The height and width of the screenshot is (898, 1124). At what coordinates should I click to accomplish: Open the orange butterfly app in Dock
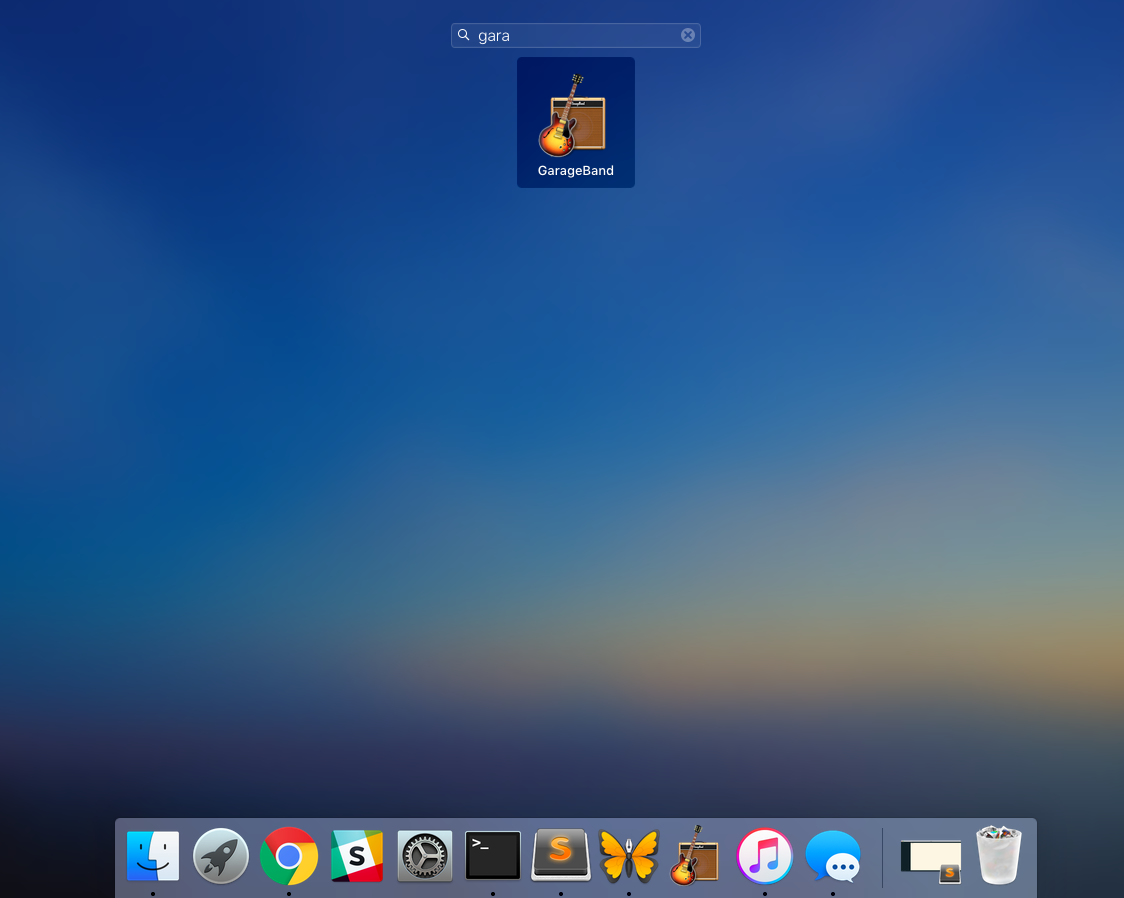point(629,855)
